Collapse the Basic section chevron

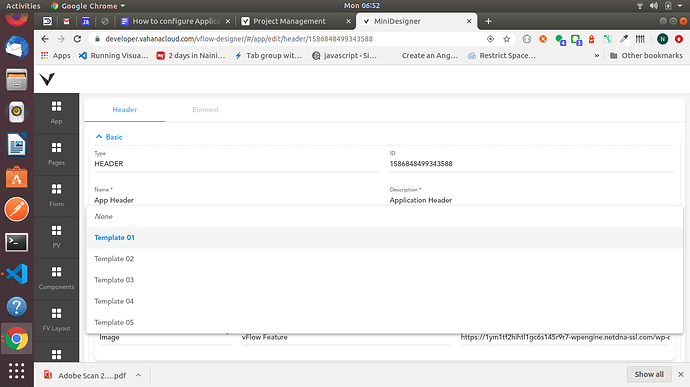coord(99,137)
